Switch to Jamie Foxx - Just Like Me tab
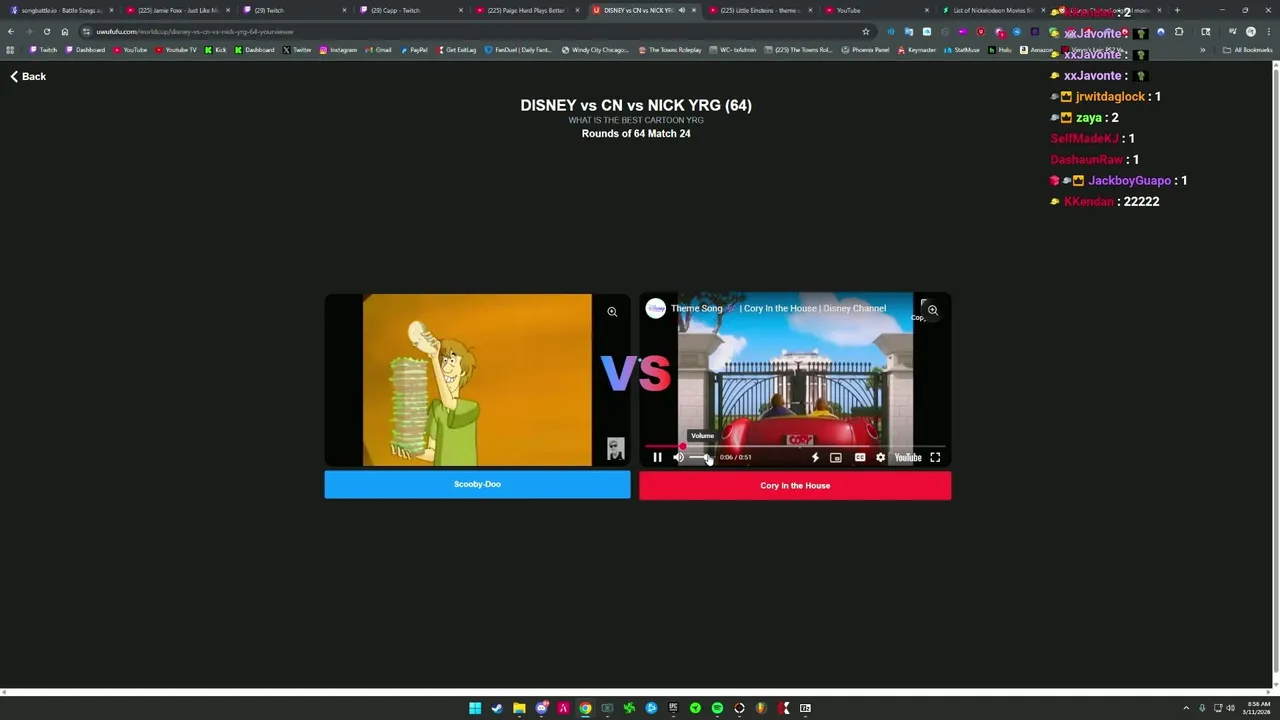The image size is (1280, 720). (x=177, y=10)
